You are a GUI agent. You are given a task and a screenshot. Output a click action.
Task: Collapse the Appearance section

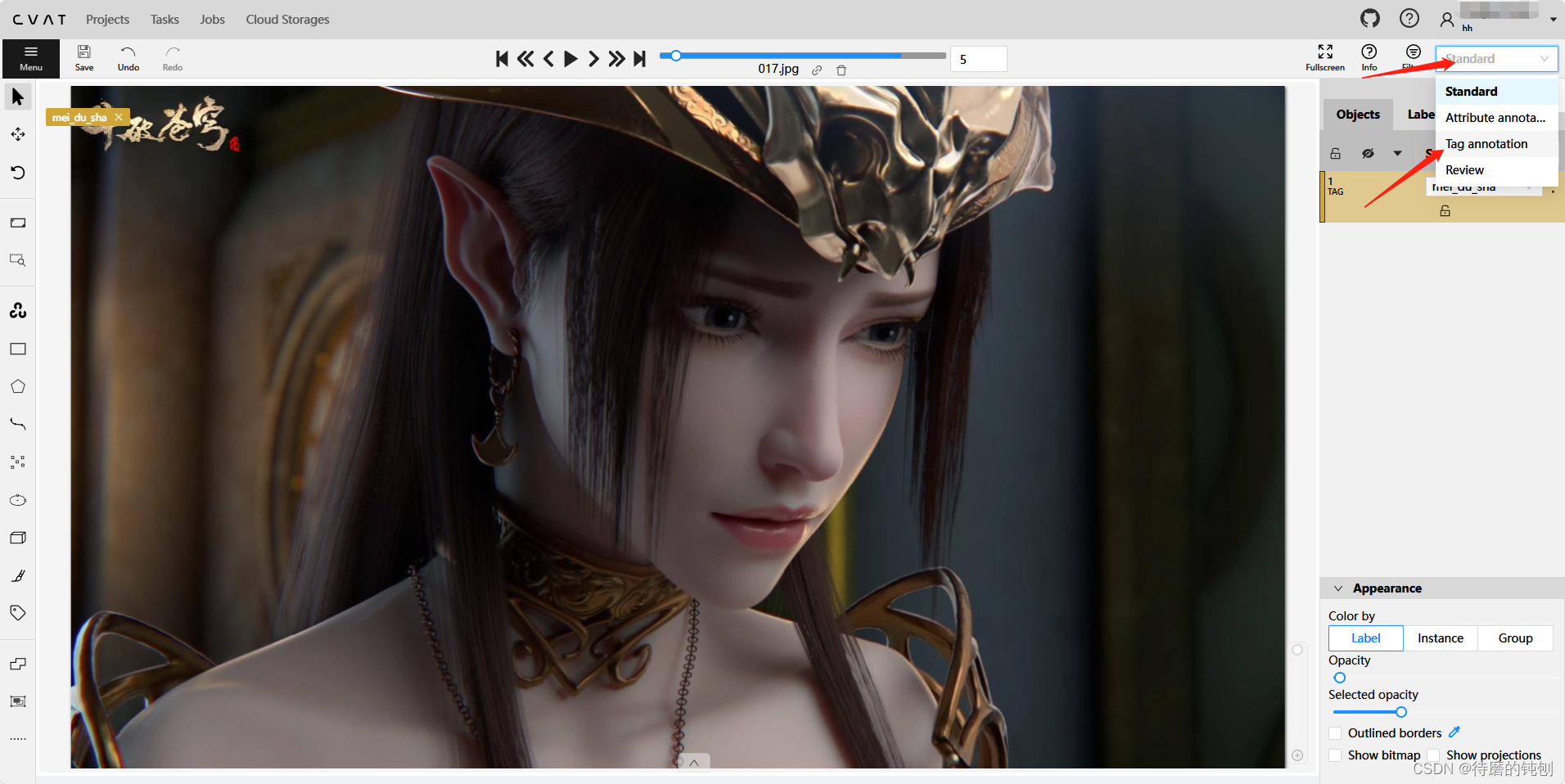click(x=1338, y=588)
